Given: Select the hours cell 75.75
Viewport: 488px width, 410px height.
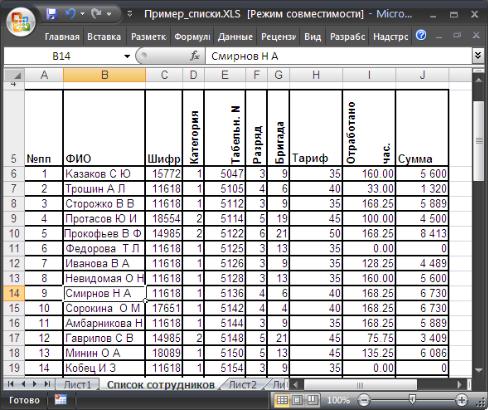Looking at the screenshot, I should point(369,338).
